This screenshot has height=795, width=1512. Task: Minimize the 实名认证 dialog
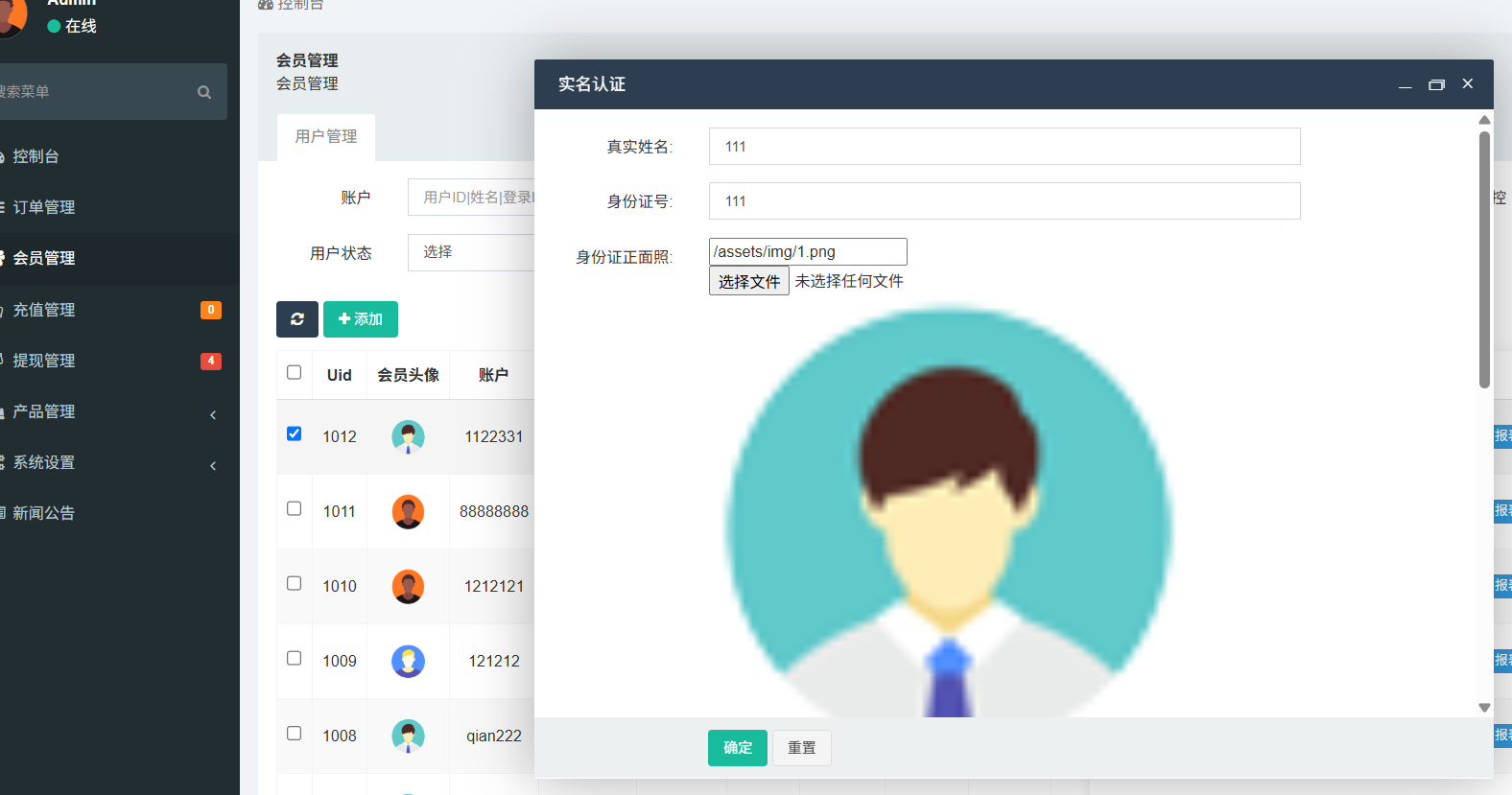point(1405,84)
